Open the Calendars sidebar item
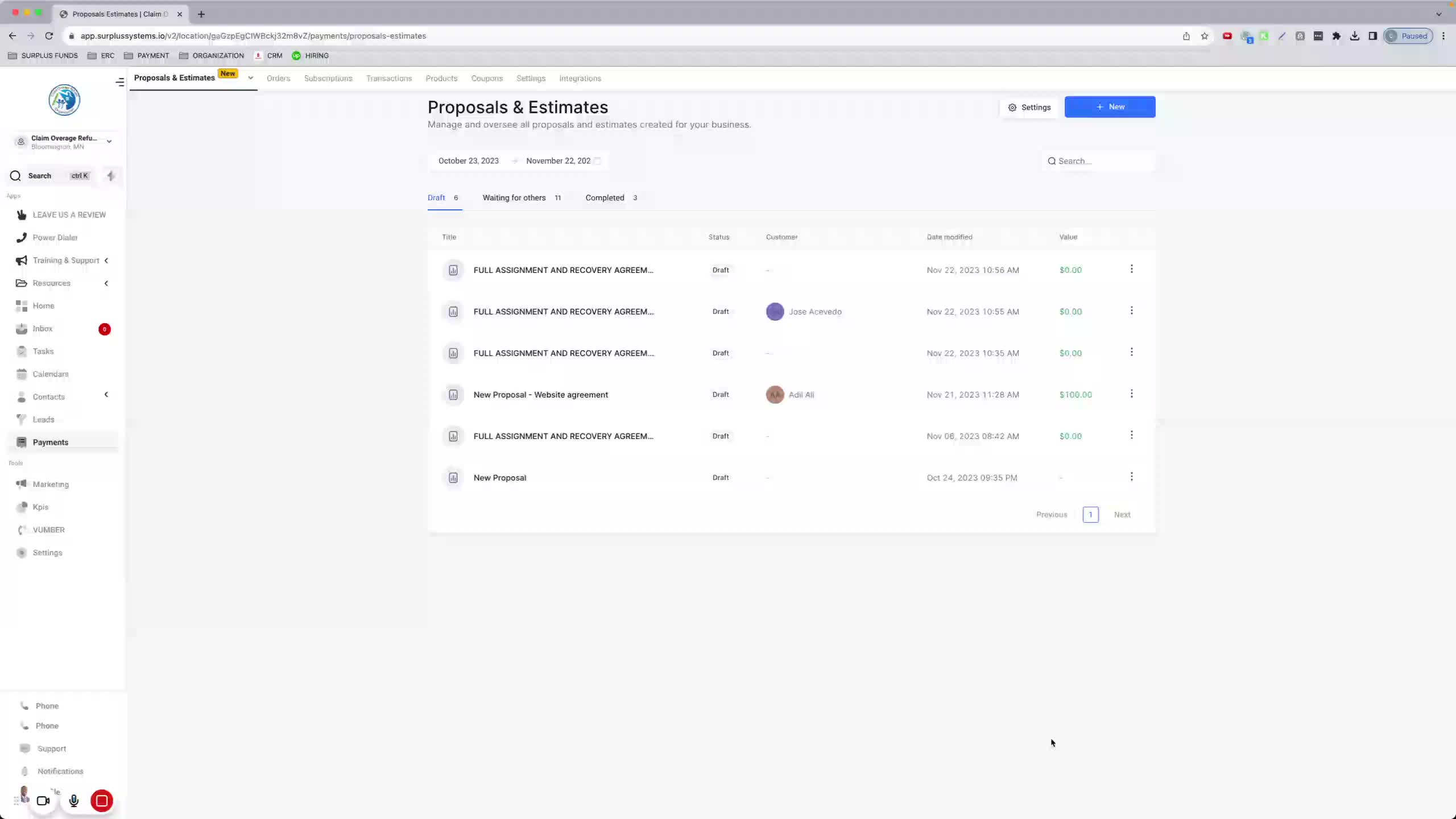The image size is (1456, 819). tap(50, 374)
